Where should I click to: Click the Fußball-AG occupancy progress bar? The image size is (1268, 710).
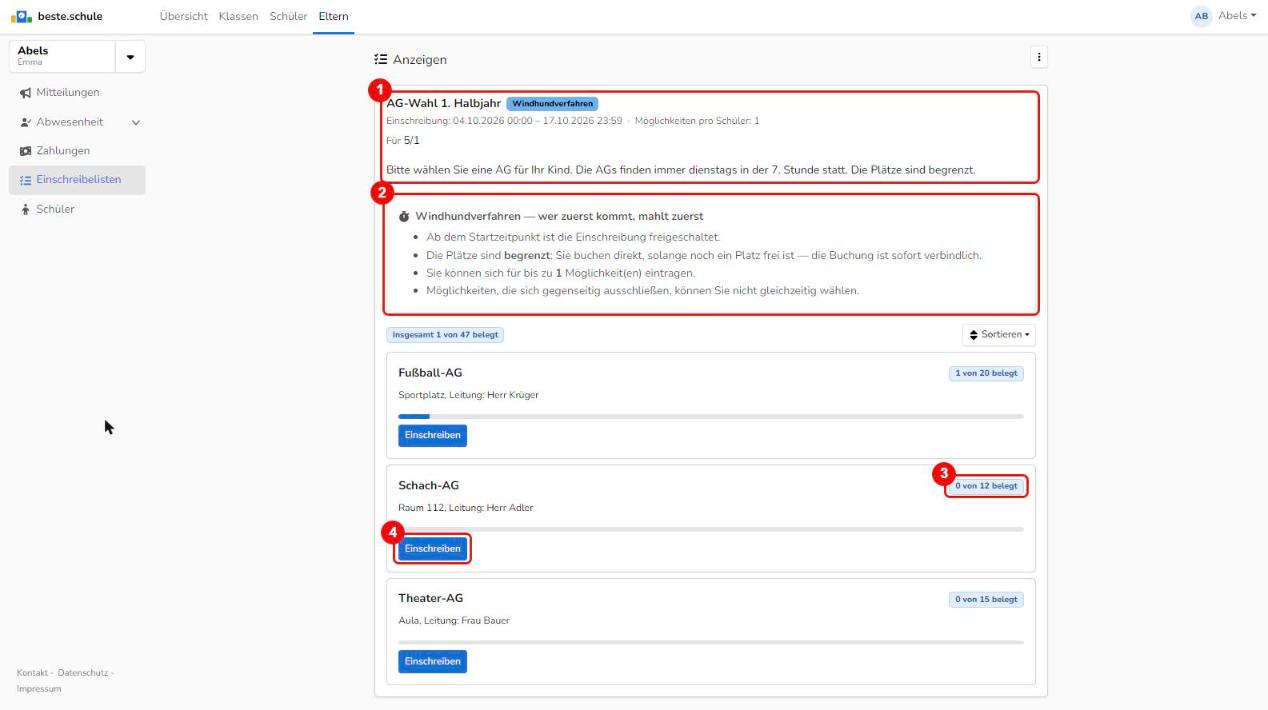pos(711,416)
